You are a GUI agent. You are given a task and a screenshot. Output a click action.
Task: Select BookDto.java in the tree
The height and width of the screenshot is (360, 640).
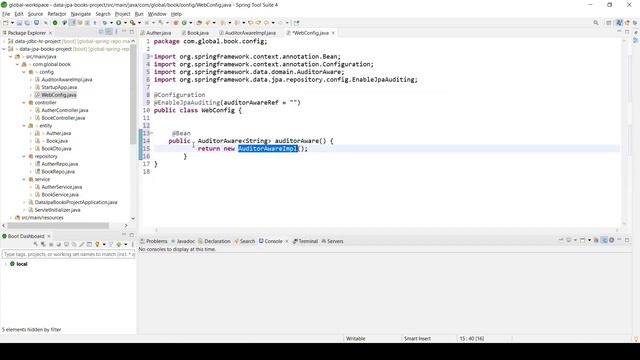click(56, 149)
